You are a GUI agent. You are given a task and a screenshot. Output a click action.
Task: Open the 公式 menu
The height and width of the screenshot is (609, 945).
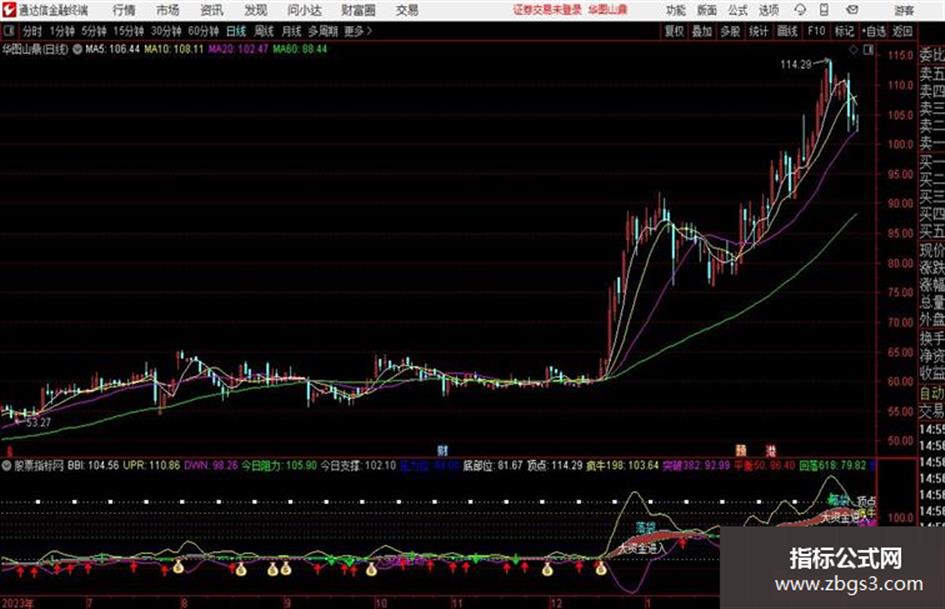pyautogui.click(x=737, y=10)
